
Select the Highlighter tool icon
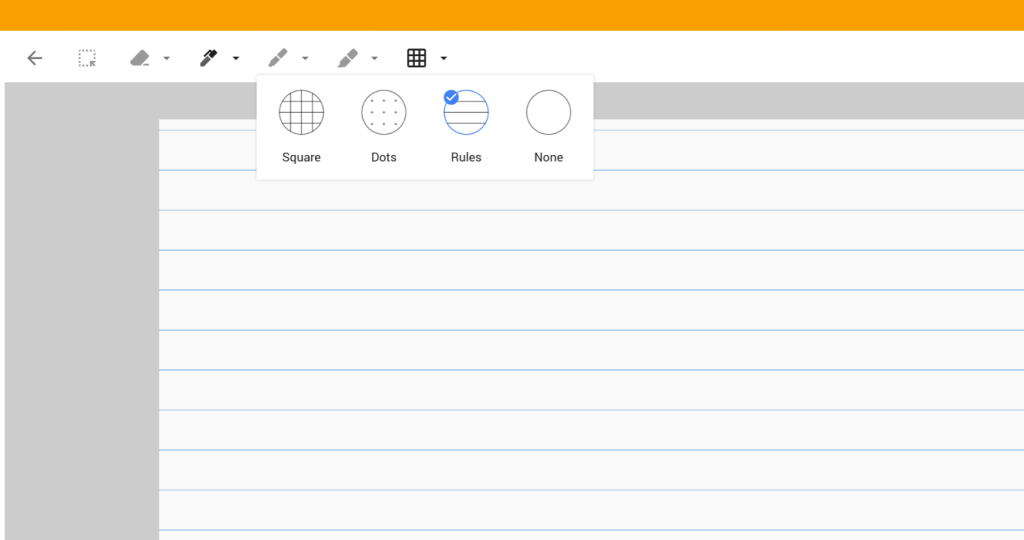347,58
